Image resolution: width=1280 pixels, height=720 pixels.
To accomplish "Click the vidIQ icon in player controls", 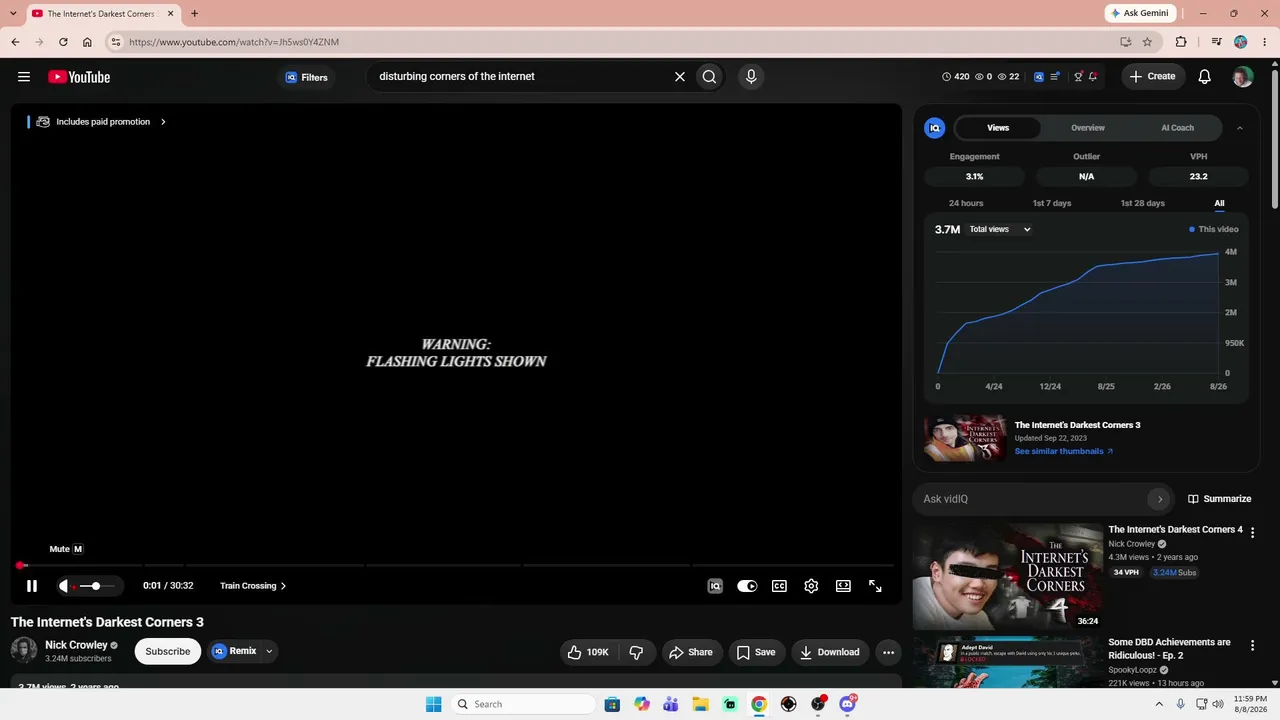I will 715,586.
